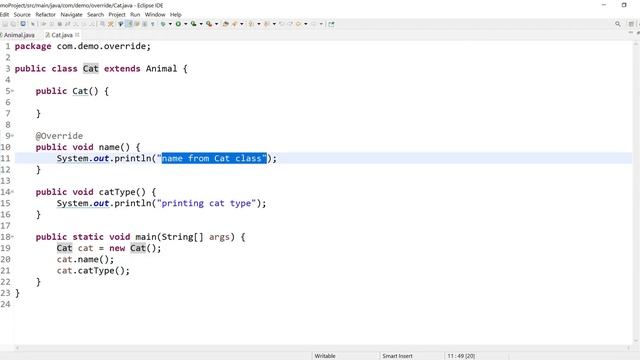Toggle the Breadcrumb toolbar button
Image resolution: width=640 pixels, height=360 pixels.
pyautogui.click(x=121, y=24)
